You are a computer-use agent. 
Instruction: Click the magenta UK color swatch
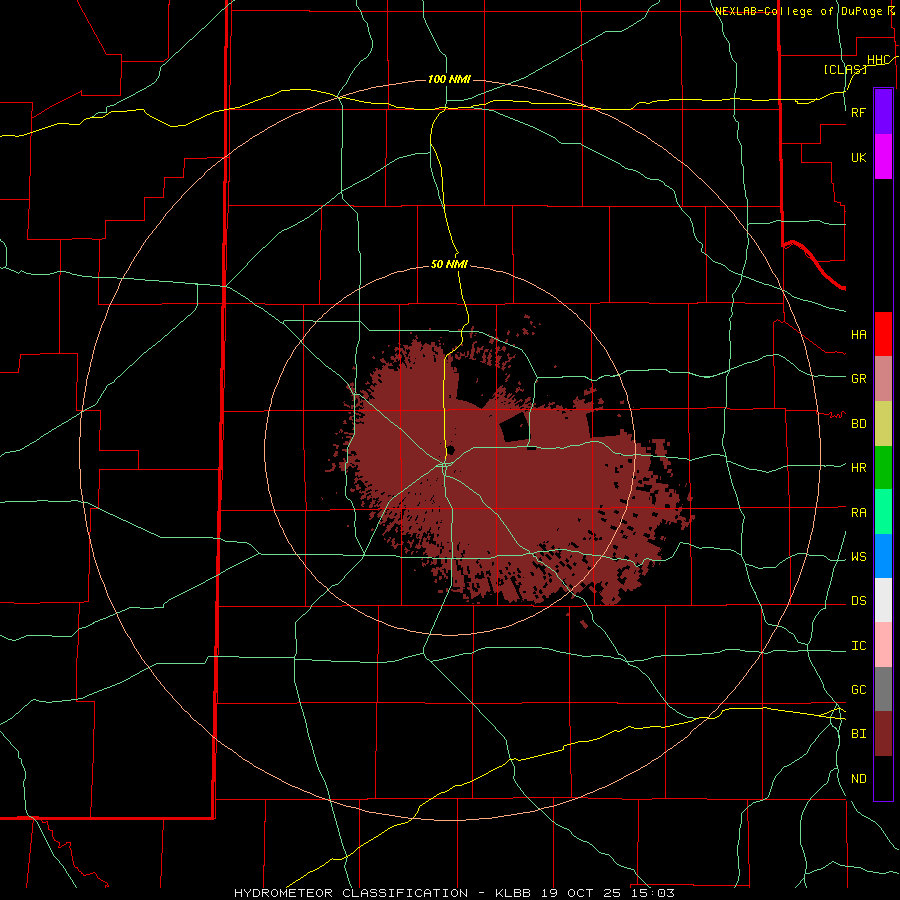[883, 157]
